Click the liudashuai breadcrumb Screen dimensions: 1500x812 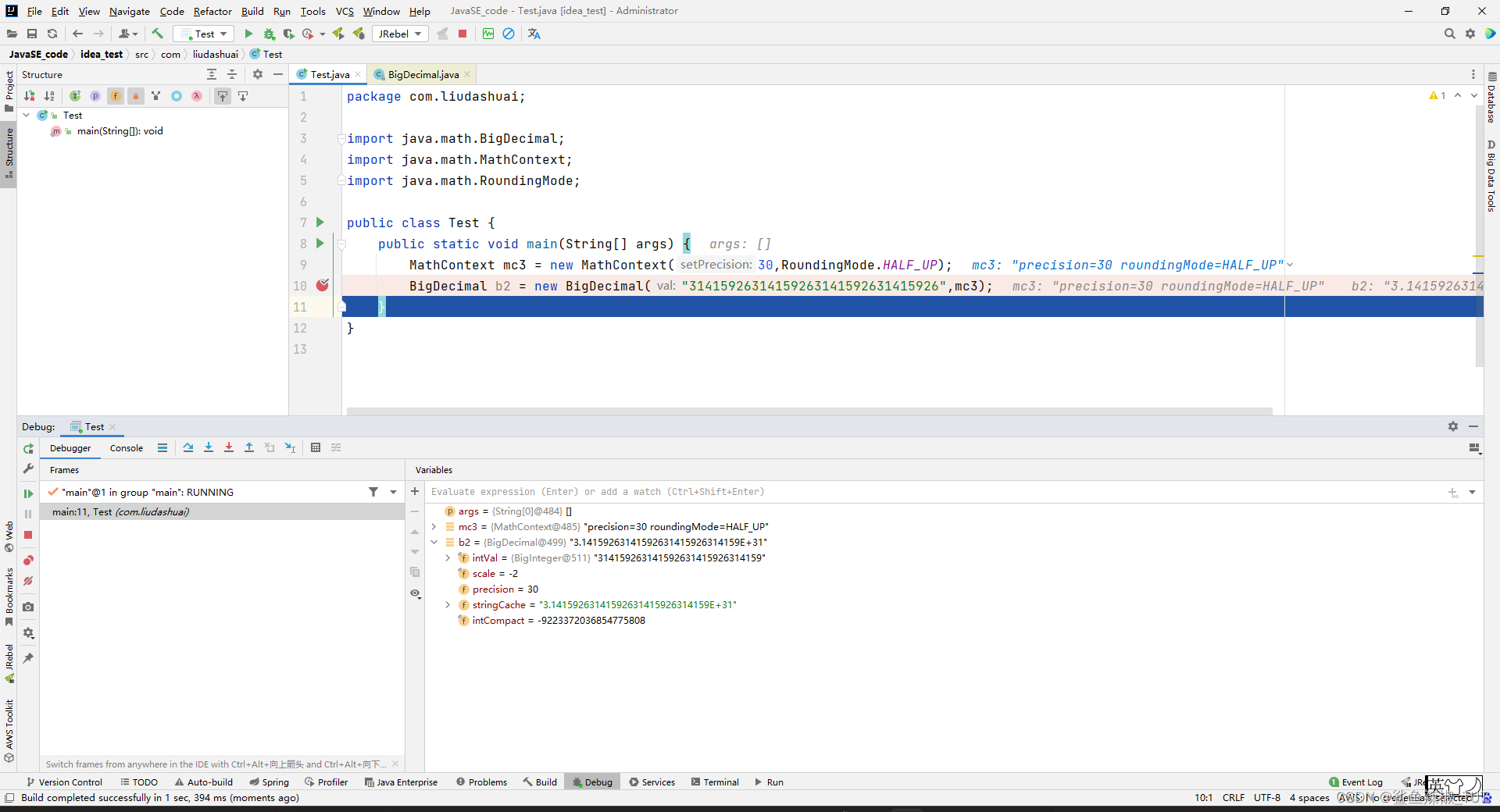tap(216, 54)
